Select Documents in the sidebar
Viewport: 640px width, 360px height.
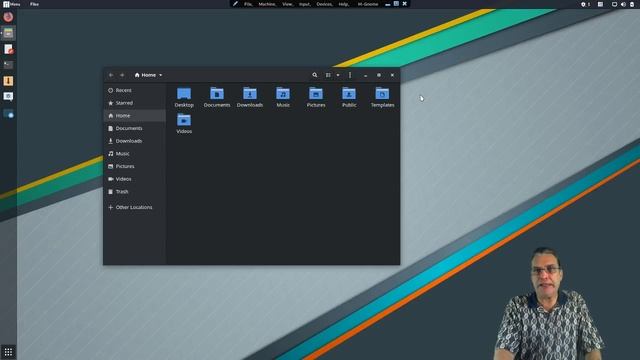(x=135, y=128)
